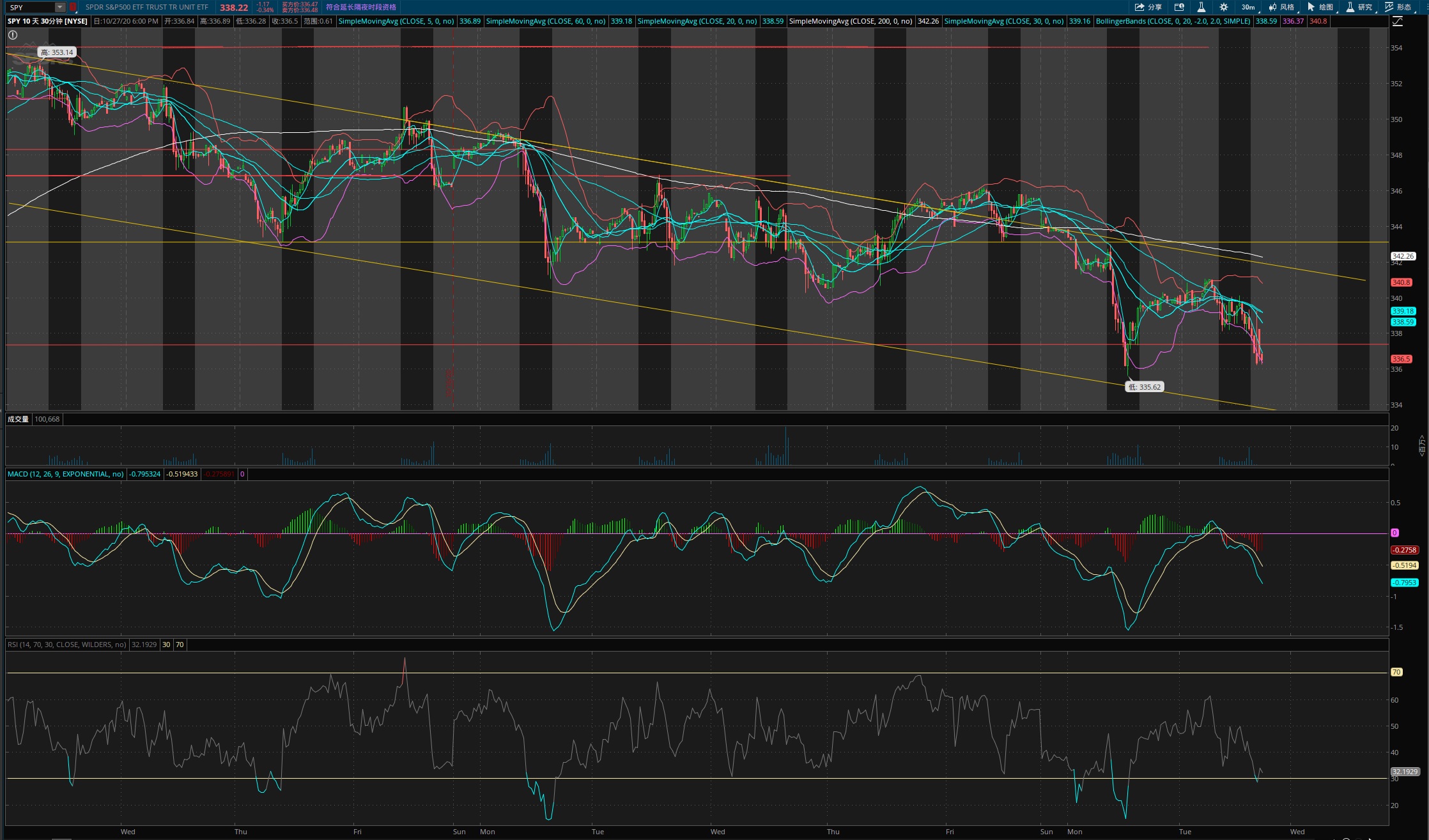Click the Share (分享) arrow icon
This screenshot has height=840, width=1429.
pyautogui.click(x=1139, y=7)
